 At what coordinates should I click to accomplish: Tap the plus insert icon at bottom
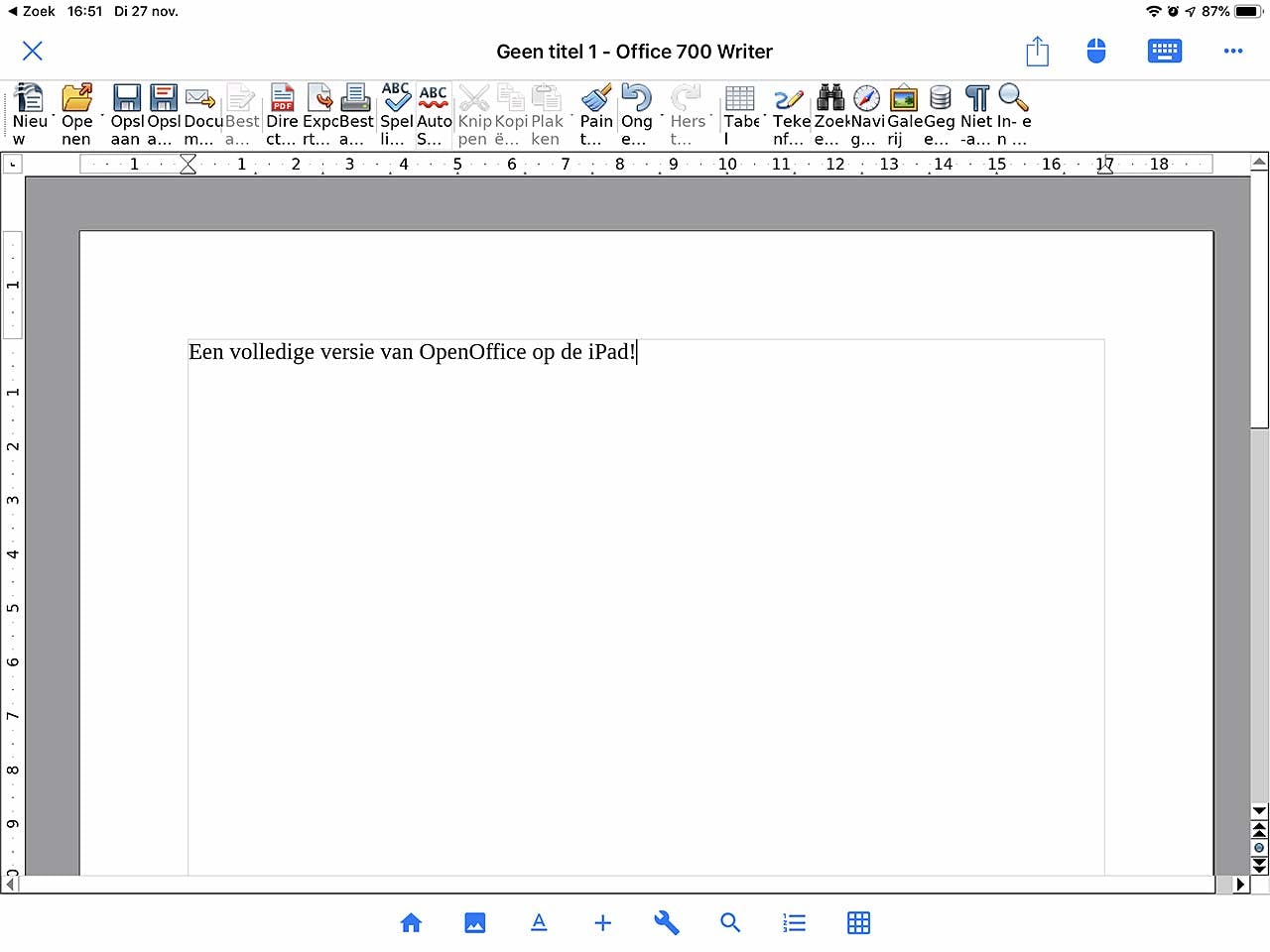click(x=602, y=923)
